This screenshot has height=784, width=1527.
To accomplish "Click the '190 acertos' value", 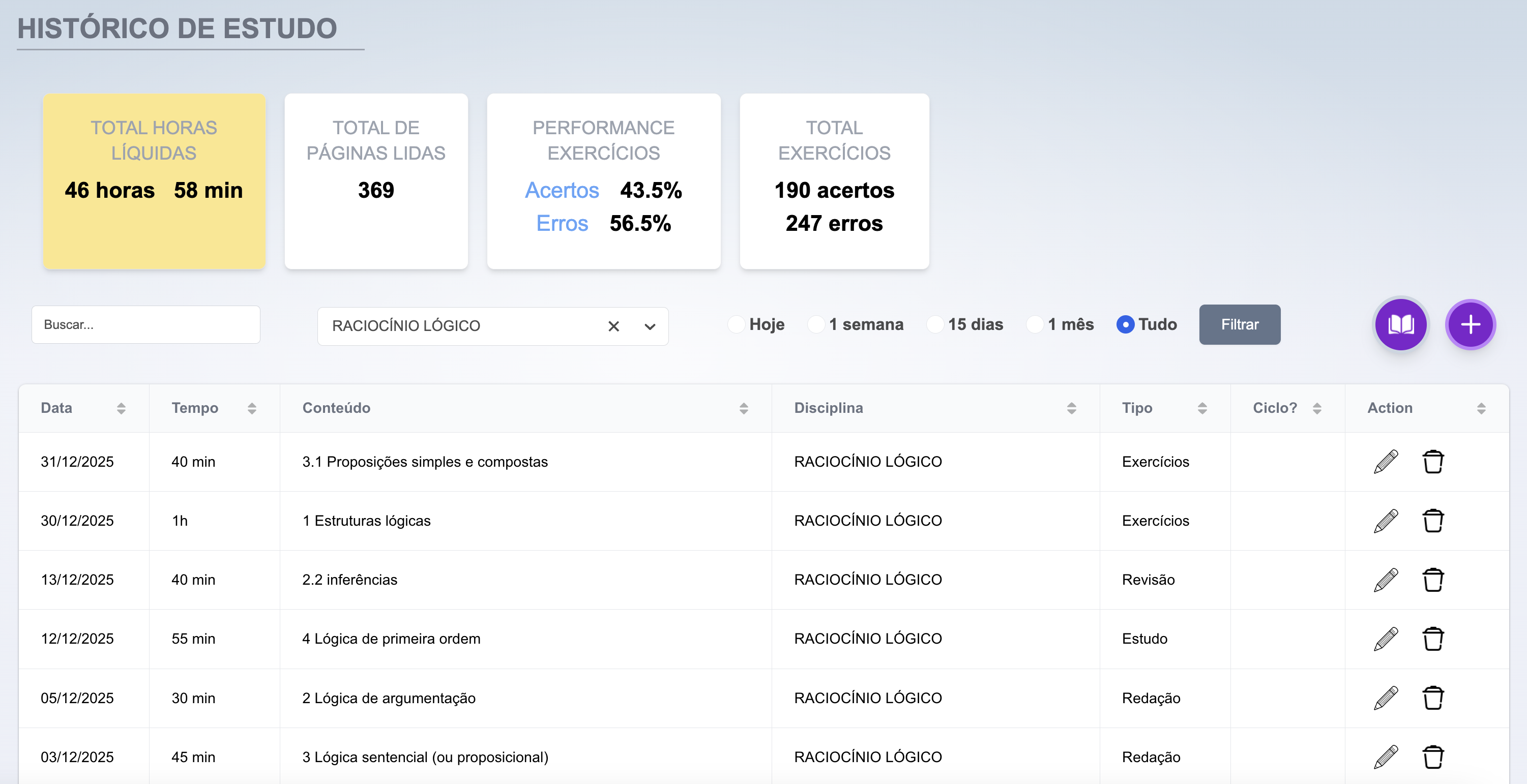I will point(834,190).
